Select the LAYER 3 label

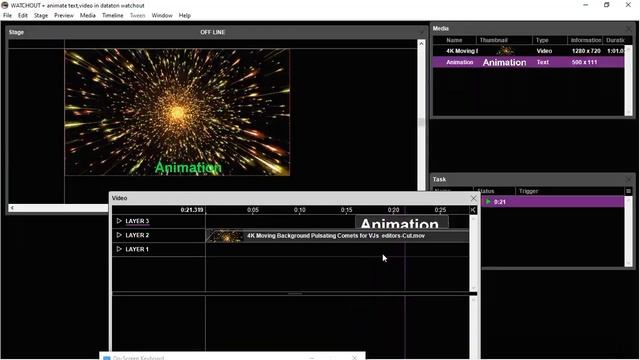[137, 221]
